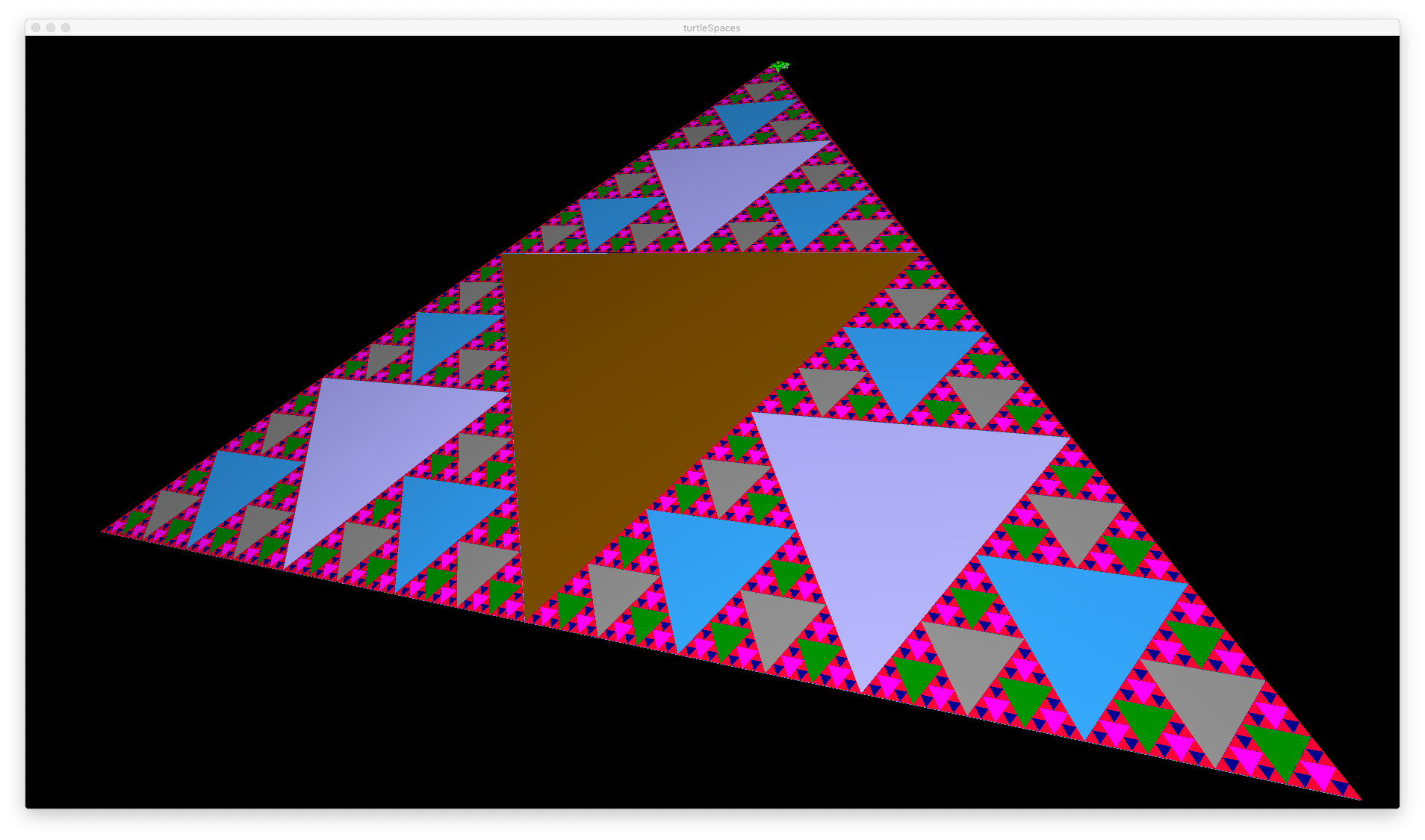Close the turtleSpaces window
1425x840 pixels.
click(36, 28)
